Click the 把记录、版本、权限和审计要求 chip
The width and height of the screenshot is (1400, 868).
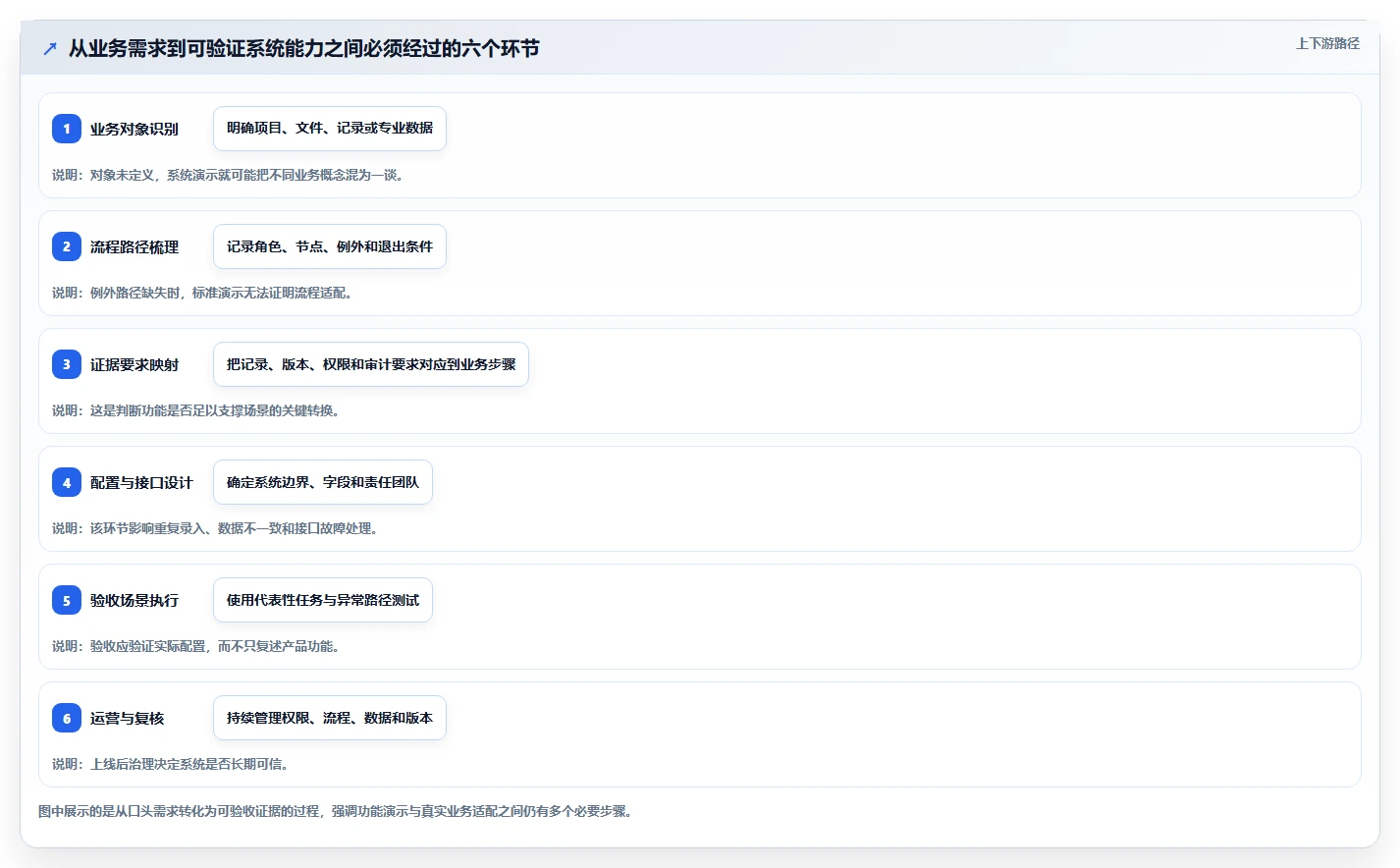coord(371,364)
